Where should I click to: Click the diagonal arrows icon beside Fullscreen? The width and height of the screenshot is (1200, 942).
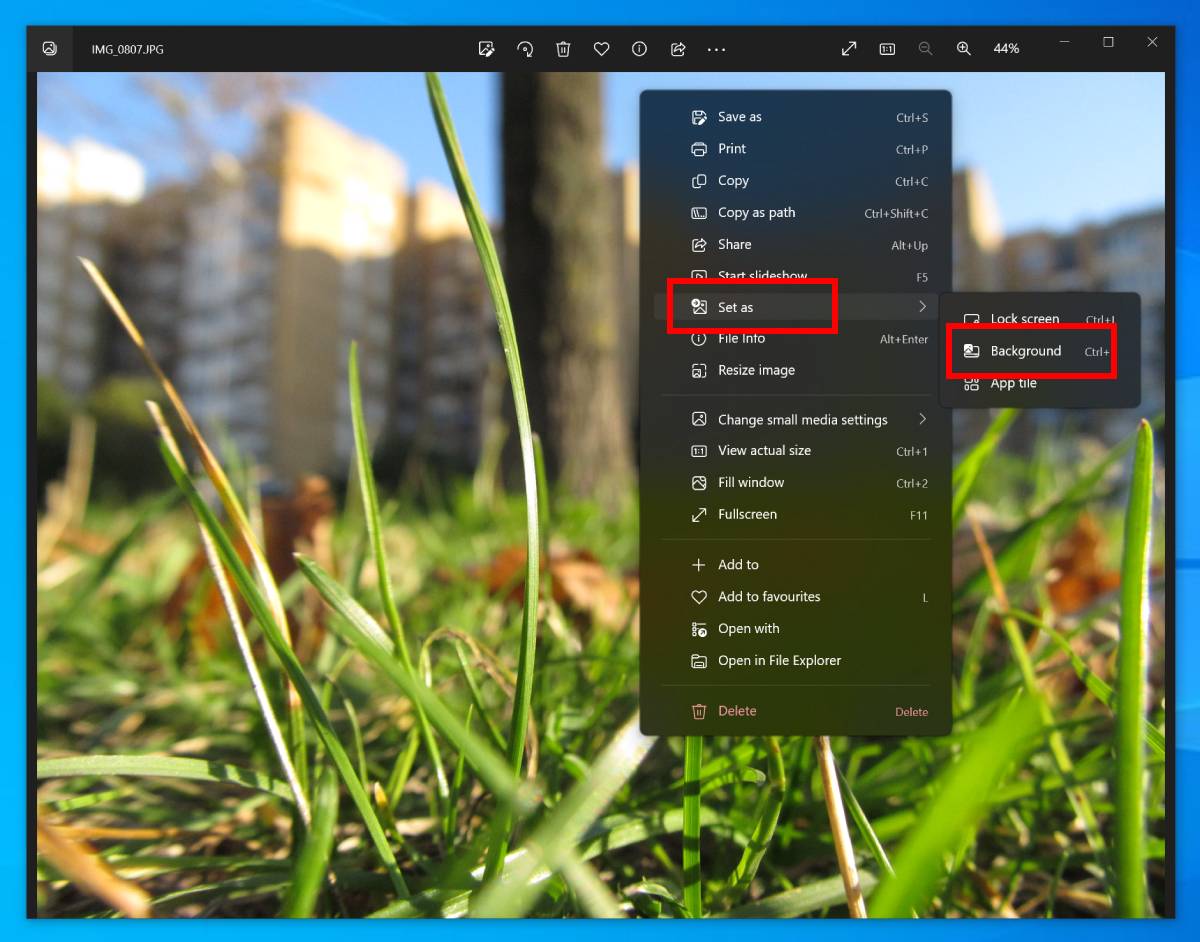tap(699, 515)
